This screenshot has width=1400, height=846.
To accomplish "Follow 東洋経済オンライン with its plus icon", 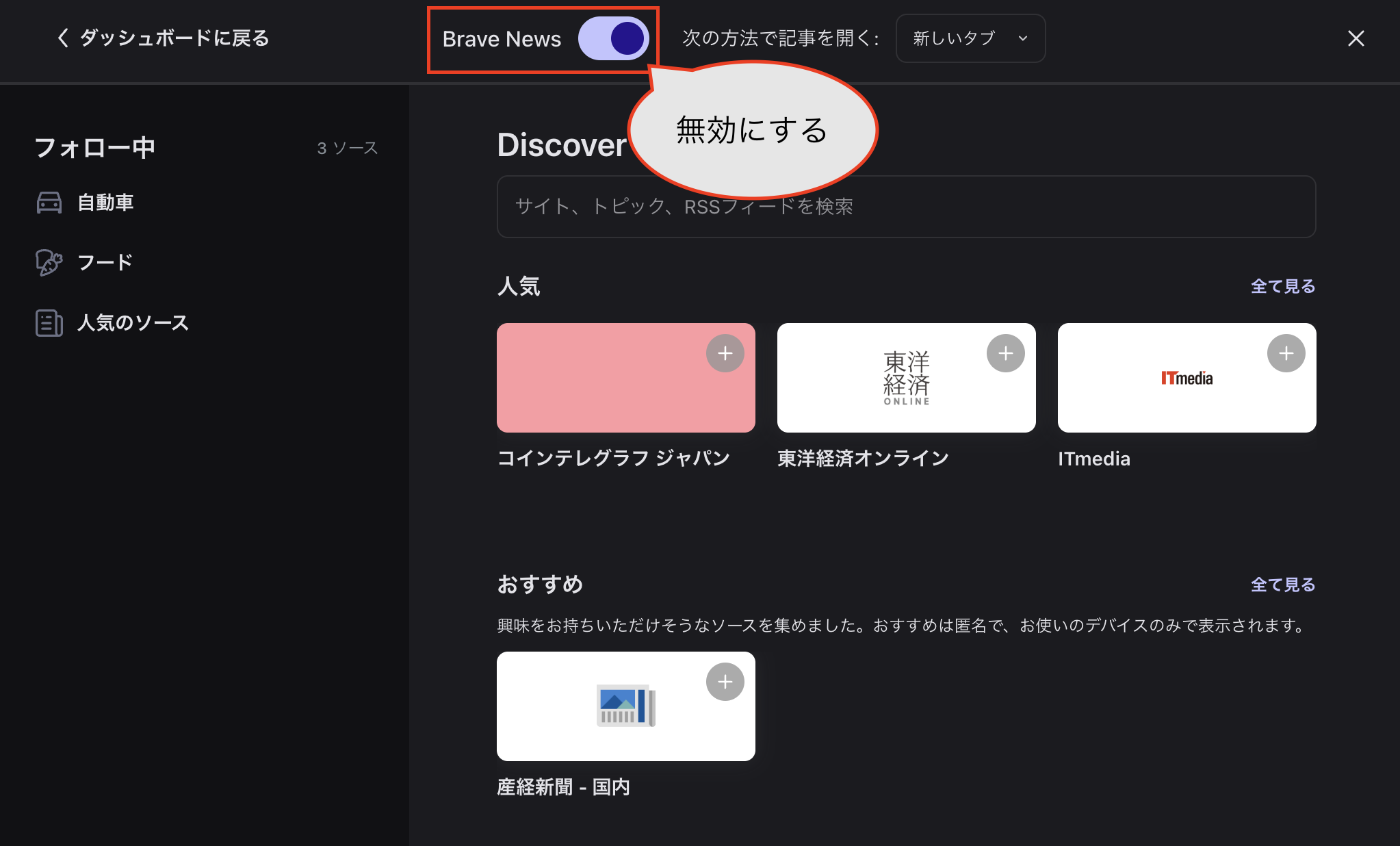I will (x=1006, y=353).
